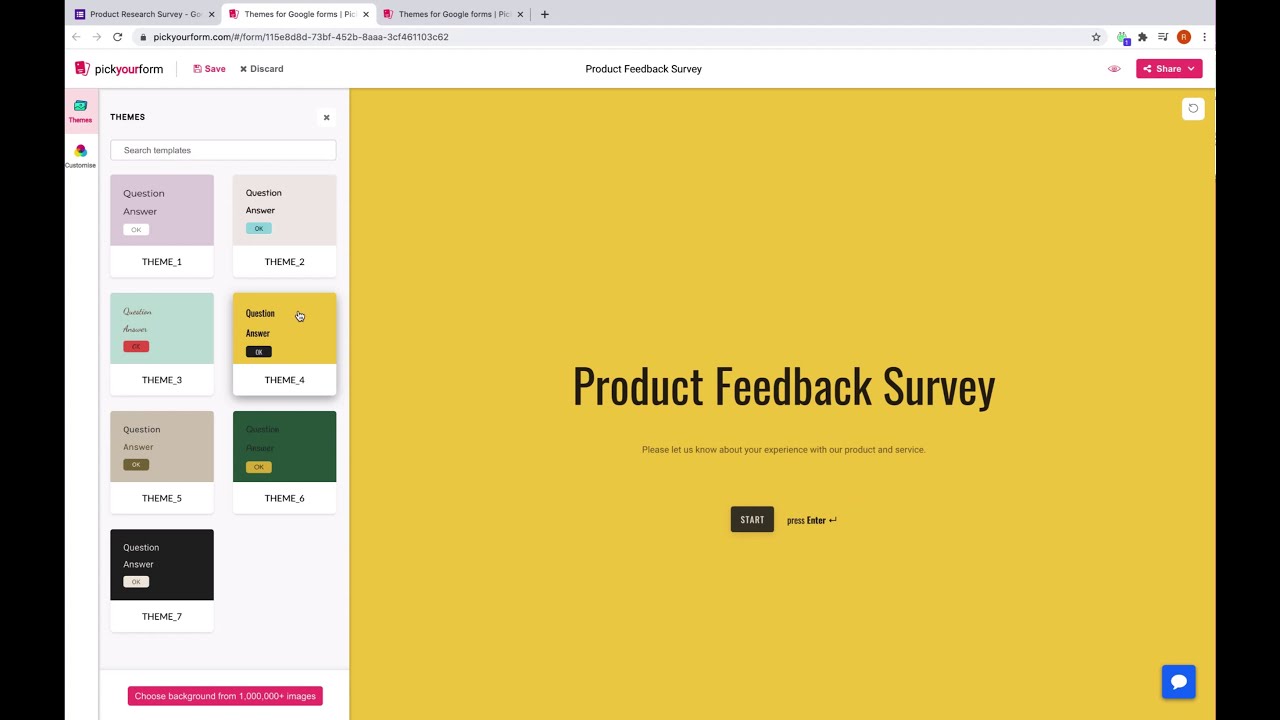Click the pickyourform logo
Screen dimensions: 1280x720
(x=119, y=69)
